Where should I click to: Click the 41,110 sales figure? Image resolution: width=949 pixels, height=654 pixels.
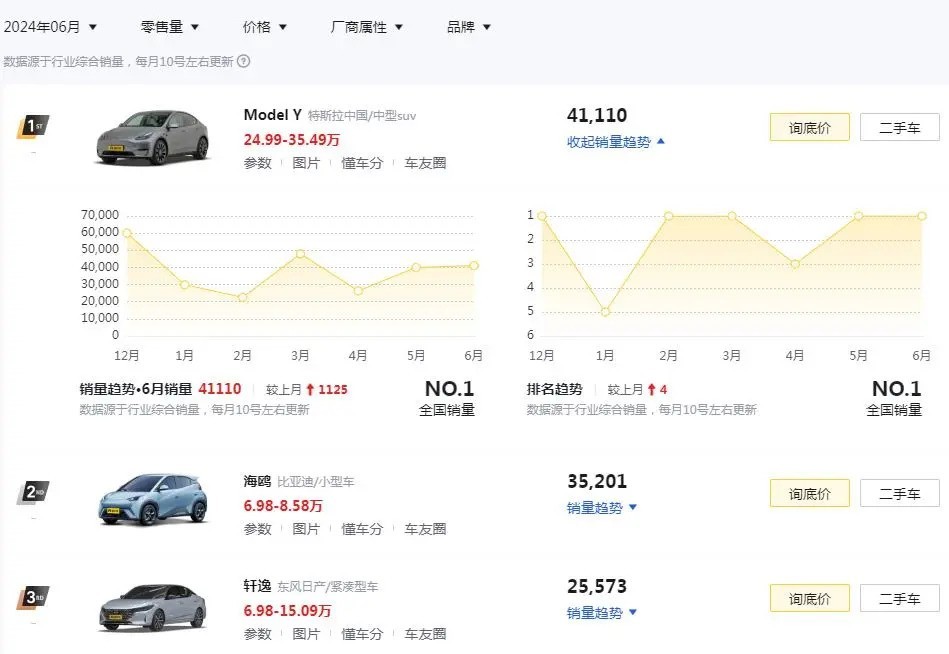tap(597, 115)
